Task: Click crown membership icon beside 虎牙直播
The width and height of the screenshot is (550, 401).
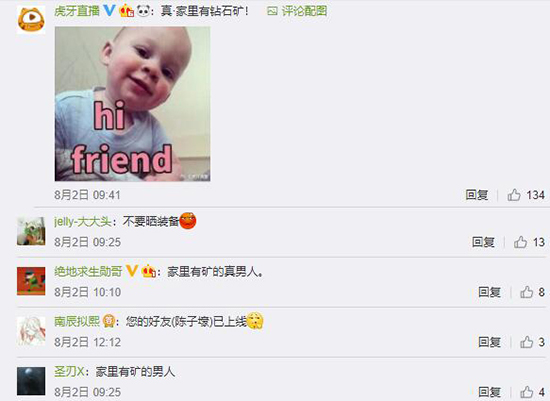Action: click(x=127, y=11)
